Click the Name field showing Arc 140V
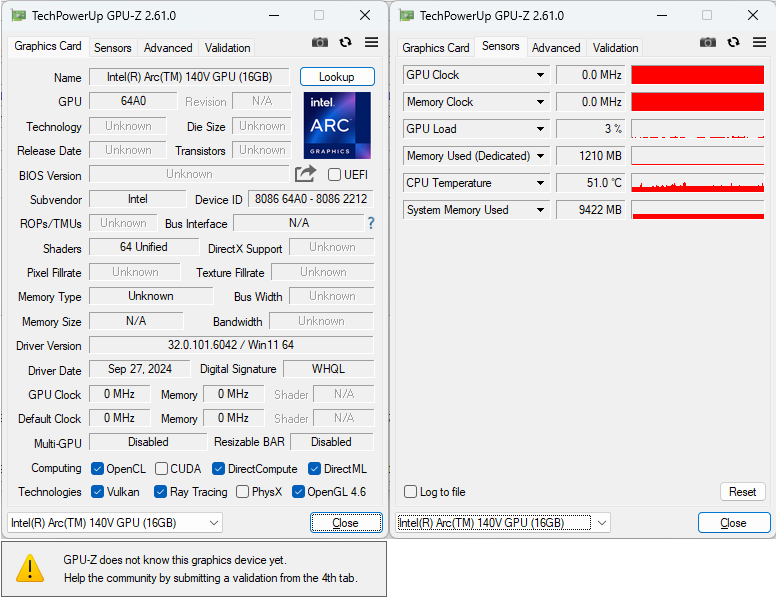Viewport: 776px width, 600px height. 190,77
